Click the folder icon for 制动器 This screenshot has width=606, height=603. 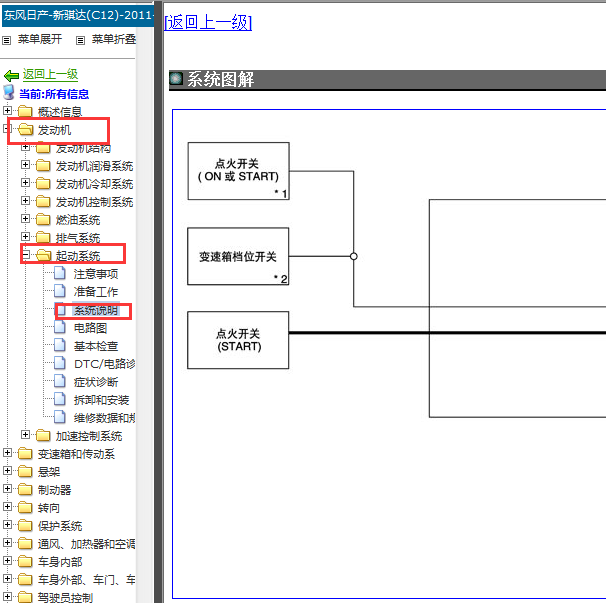click(25, 489)
